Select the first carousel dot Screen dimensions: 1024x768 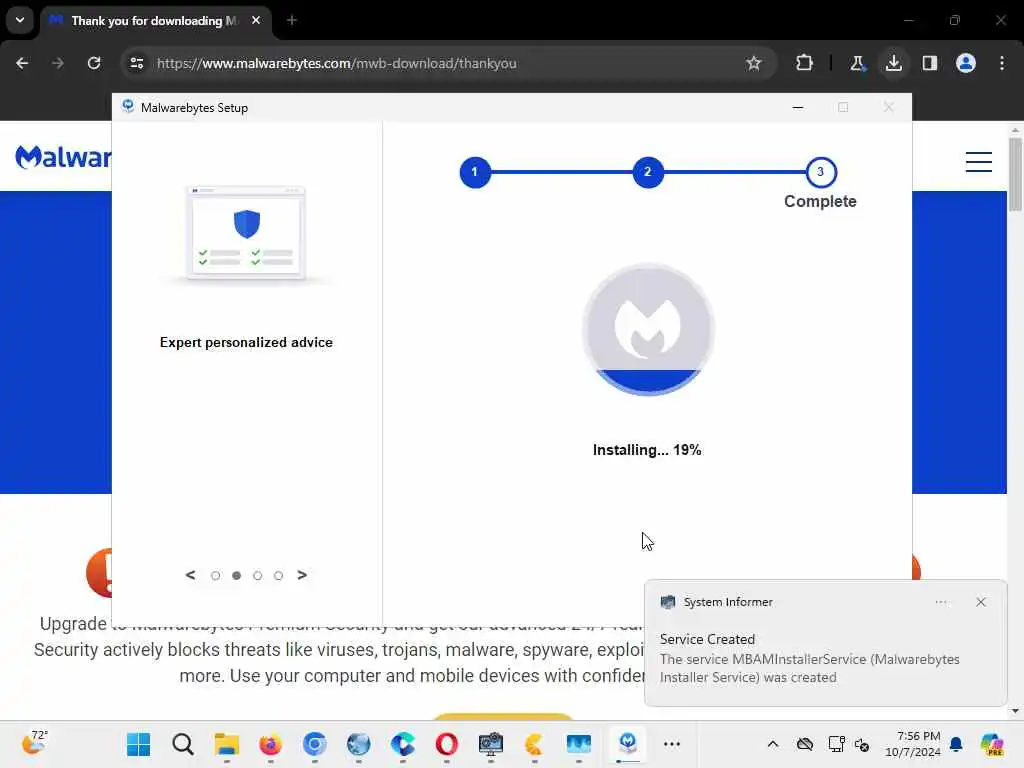tap(216, 575)
